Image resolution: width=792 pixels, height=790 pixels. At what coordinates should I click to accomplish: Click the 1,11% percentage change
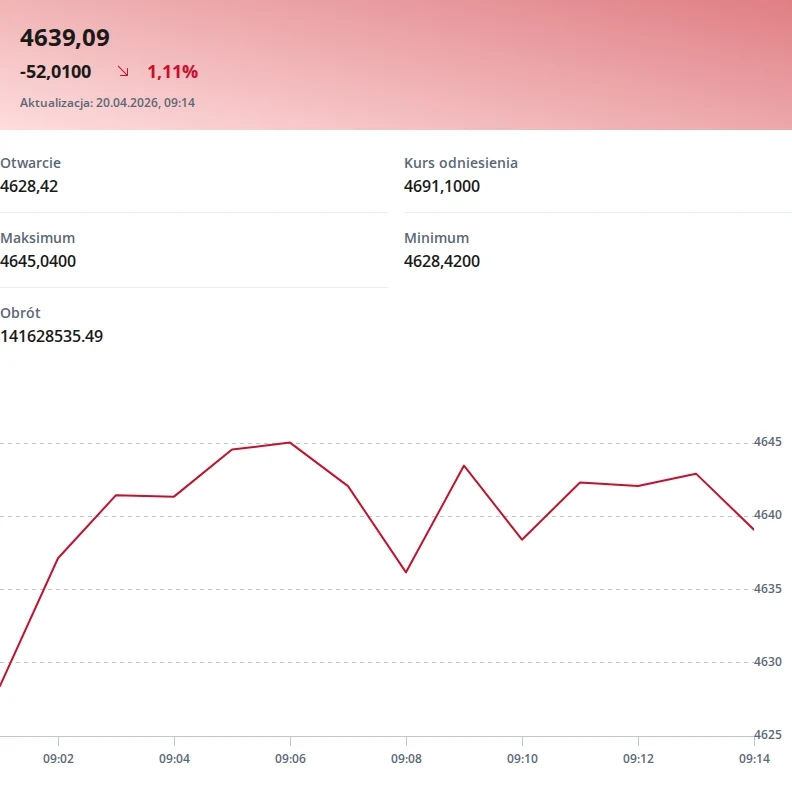click(x=172, y=72)
